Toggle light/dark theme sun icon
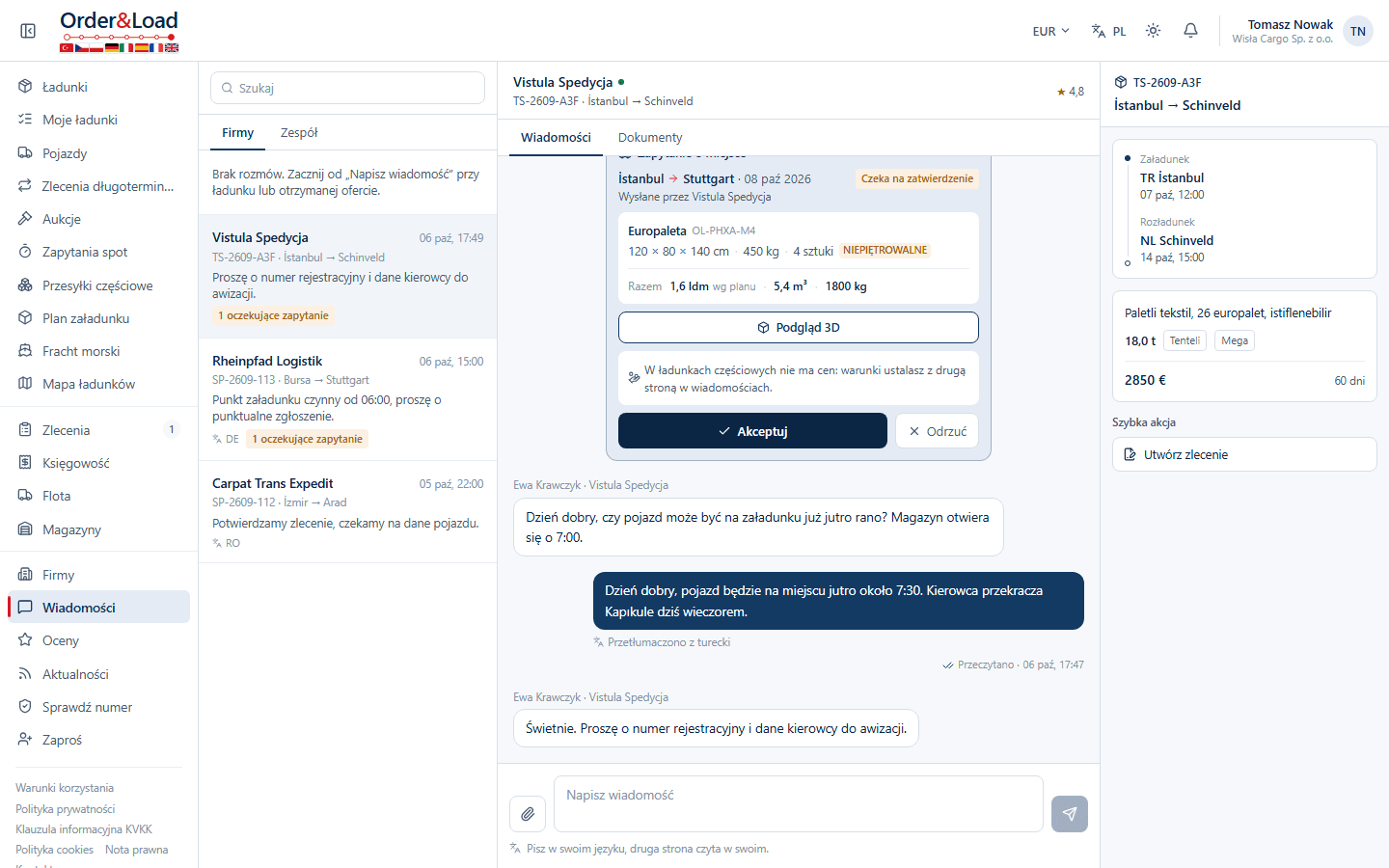The height and width of the screenshot is (868, 1389). pos(1153,31)
